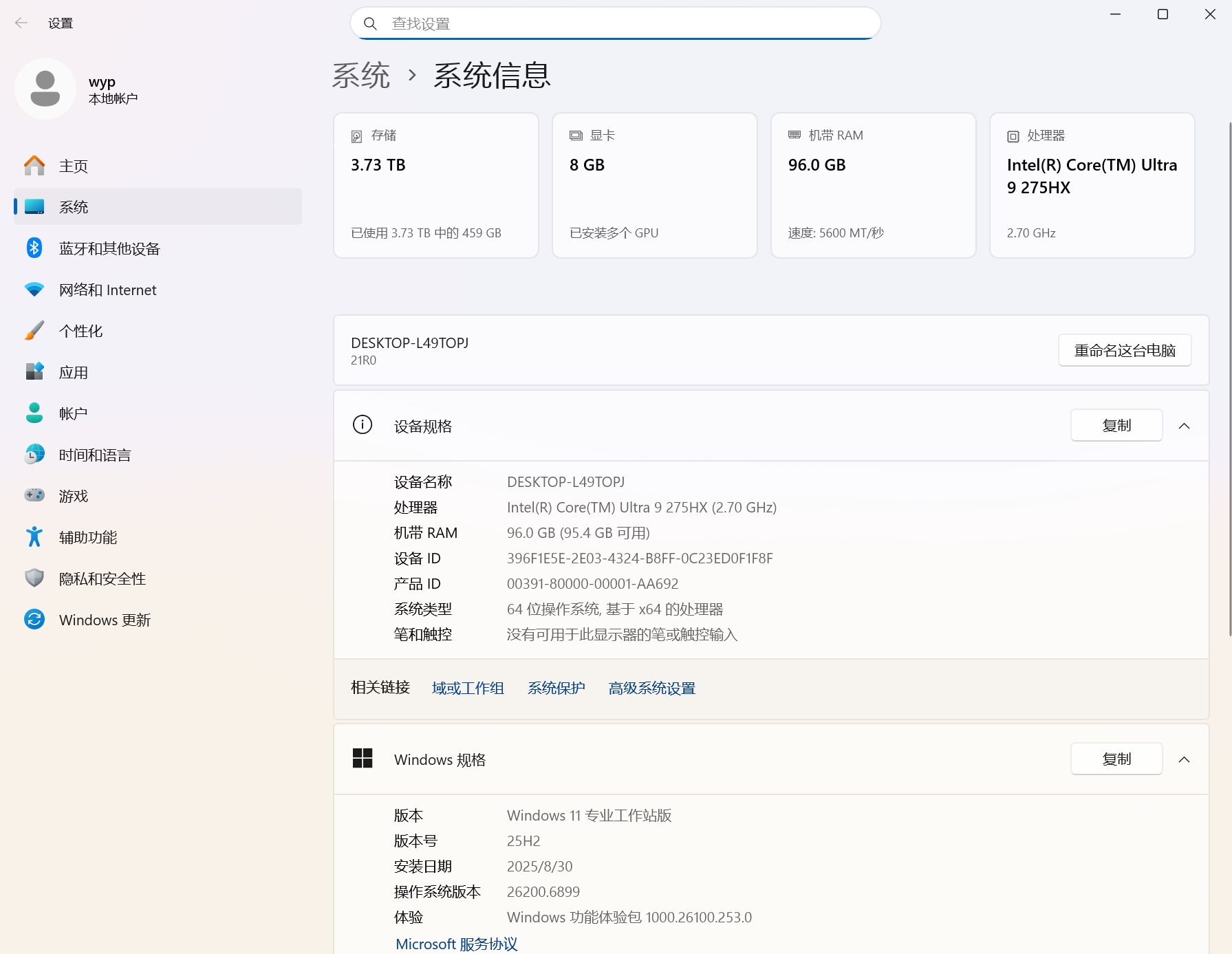Viewport: 1232px width, 954px height.
Task: Open the 高级系统设置 link
Action: coord(651,688)
